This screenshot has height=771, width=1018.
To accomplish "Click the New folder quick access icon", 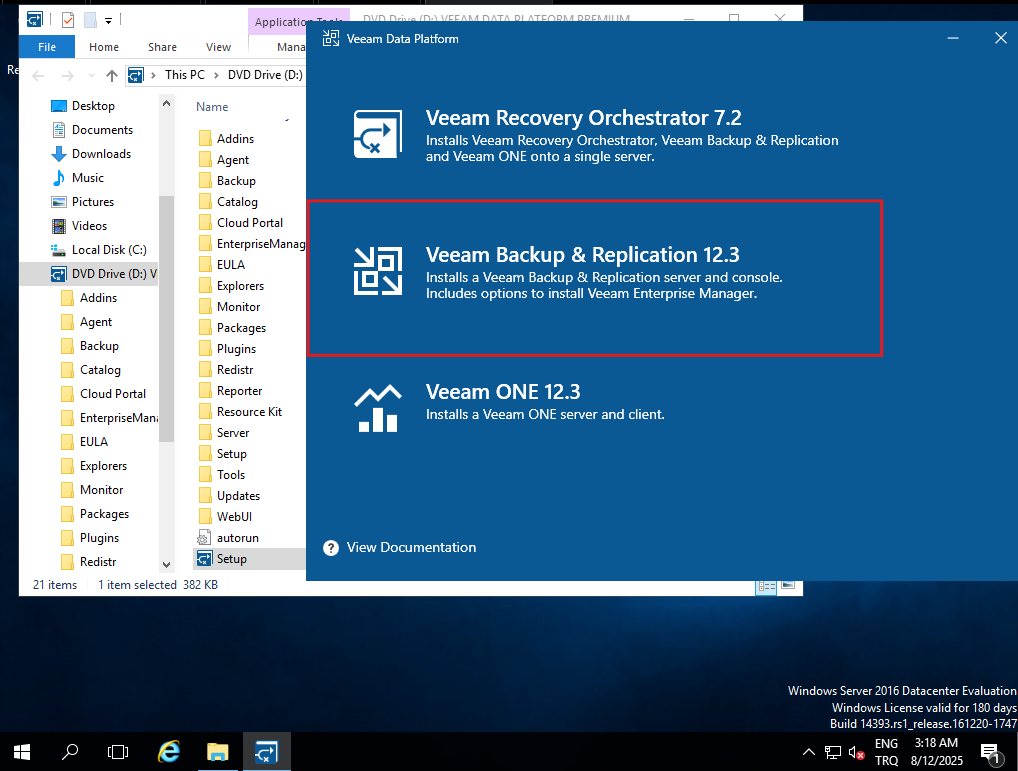I will pyautogui.click(x=90, y=20).
